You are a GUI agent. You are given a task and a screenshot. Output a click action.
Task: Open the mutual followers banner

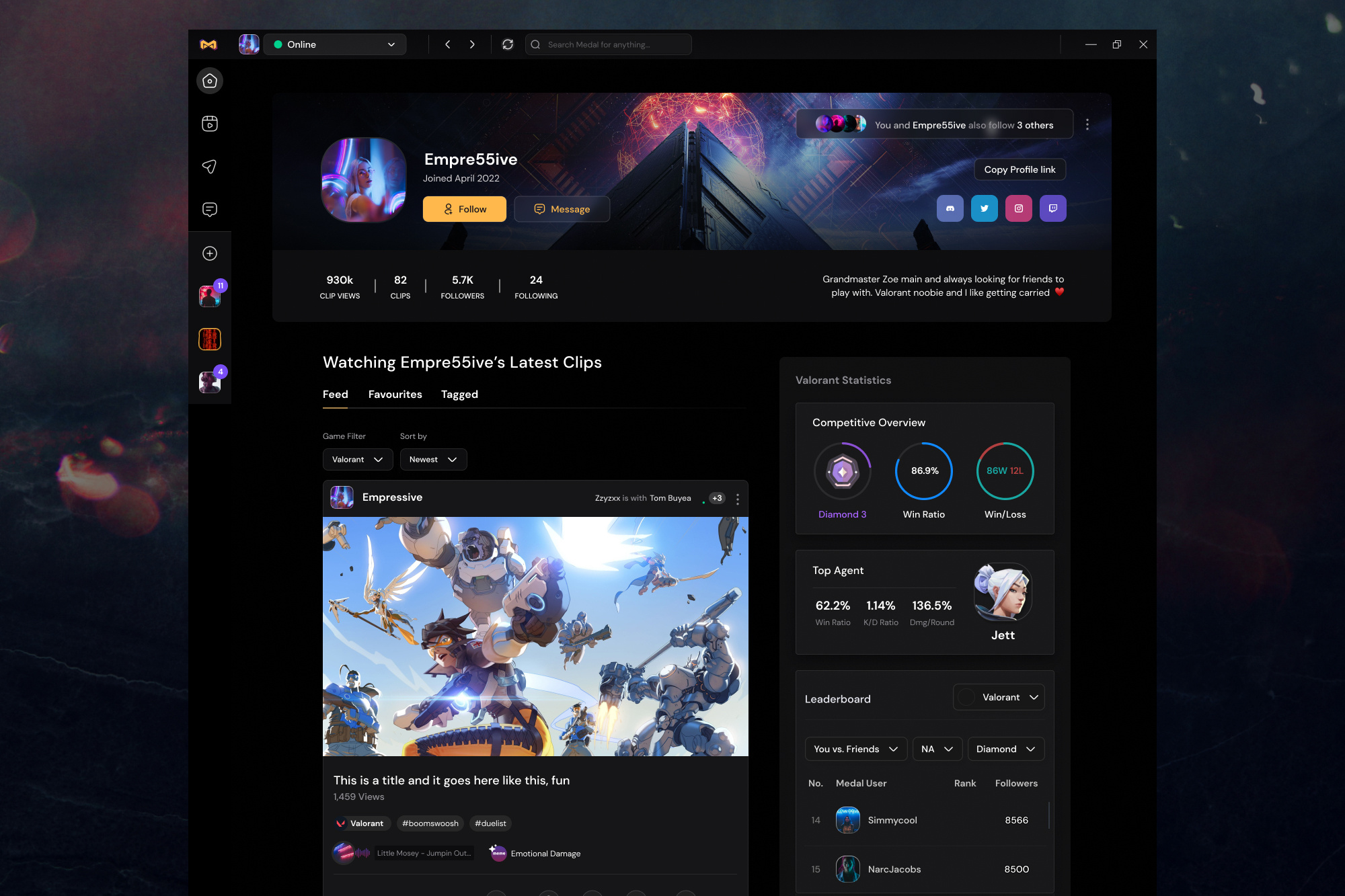pyautogui.click(x=935, y=124)
